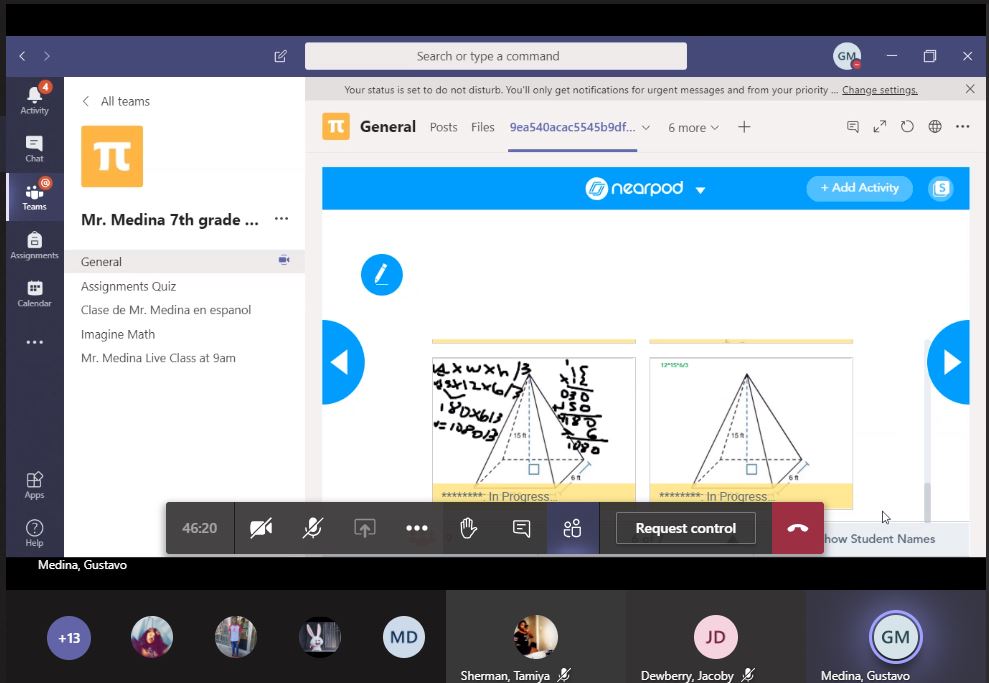Select Medina, Gustavo GM tile

click(896, 637)
